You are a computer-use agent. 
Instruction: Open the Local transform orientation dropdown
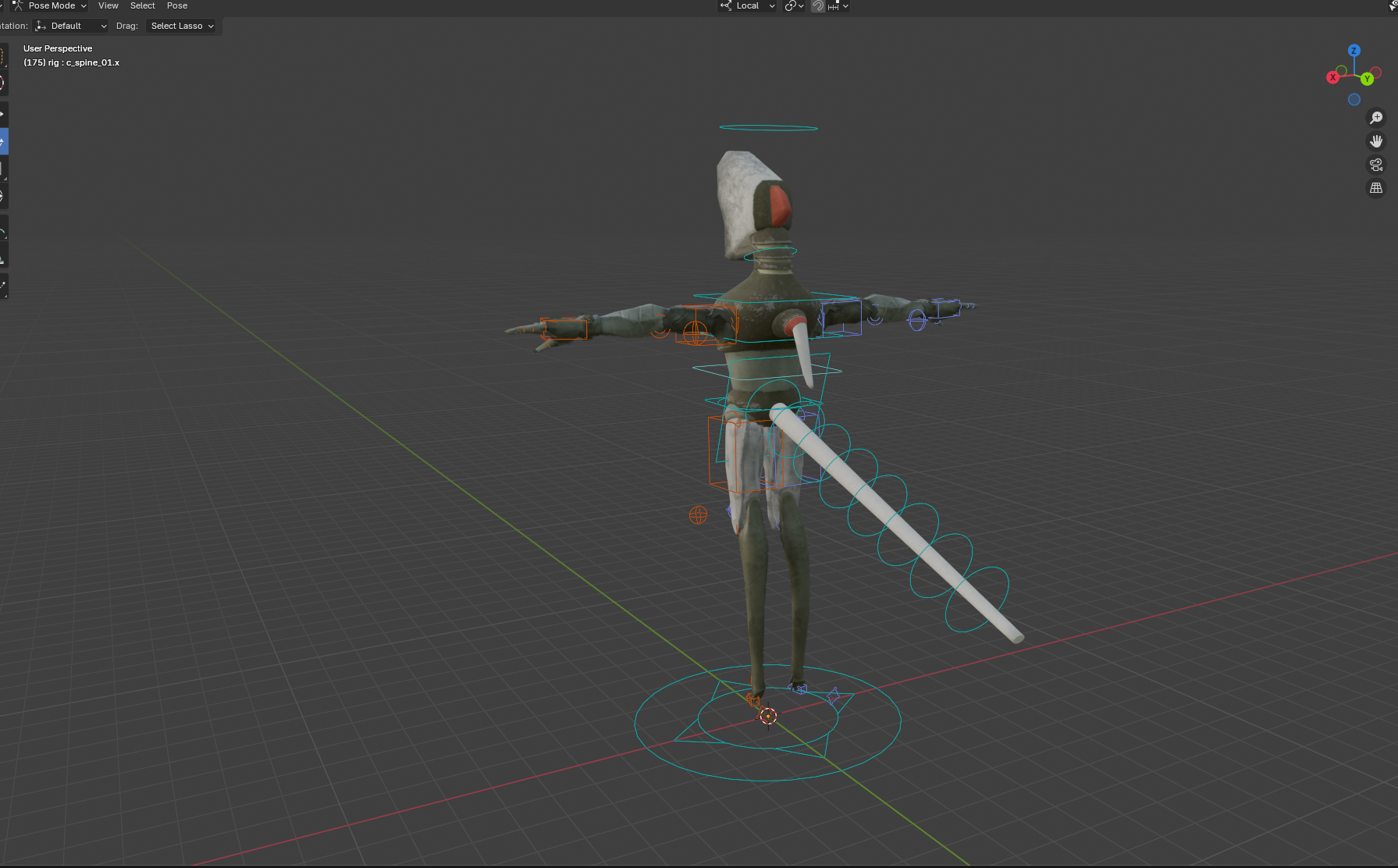coord(747,5)
